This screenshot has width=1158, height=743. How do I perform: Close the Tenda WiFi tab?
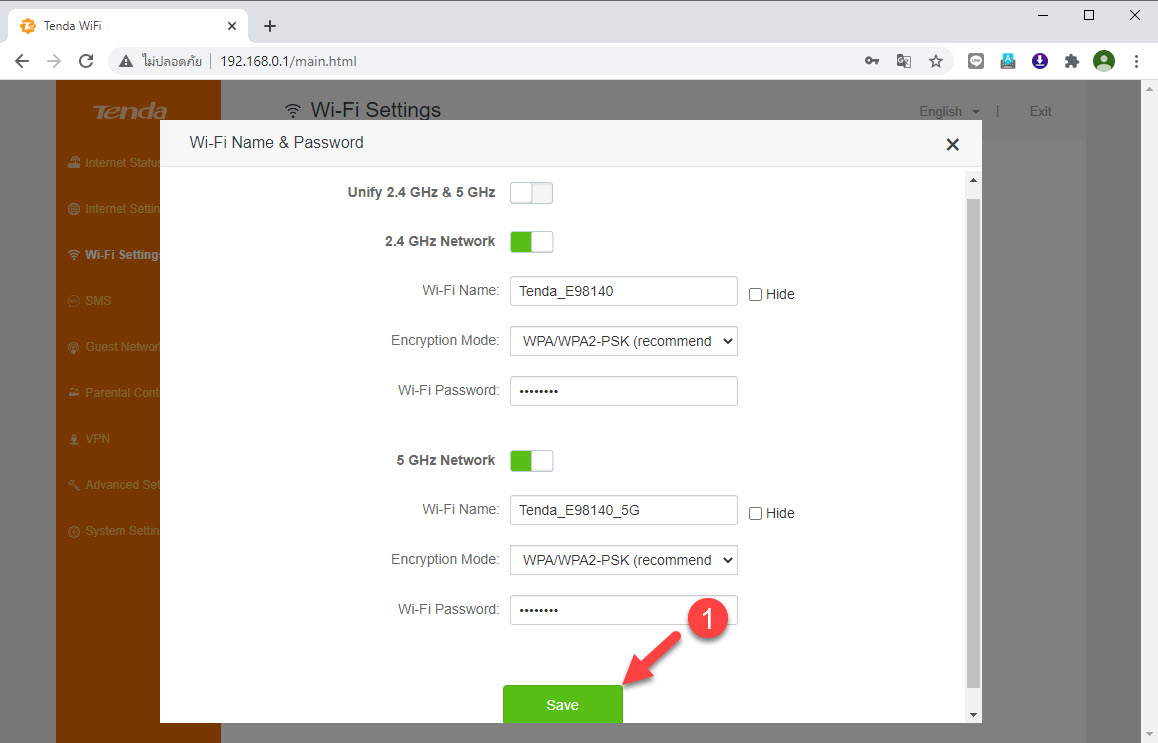(232, 26)
